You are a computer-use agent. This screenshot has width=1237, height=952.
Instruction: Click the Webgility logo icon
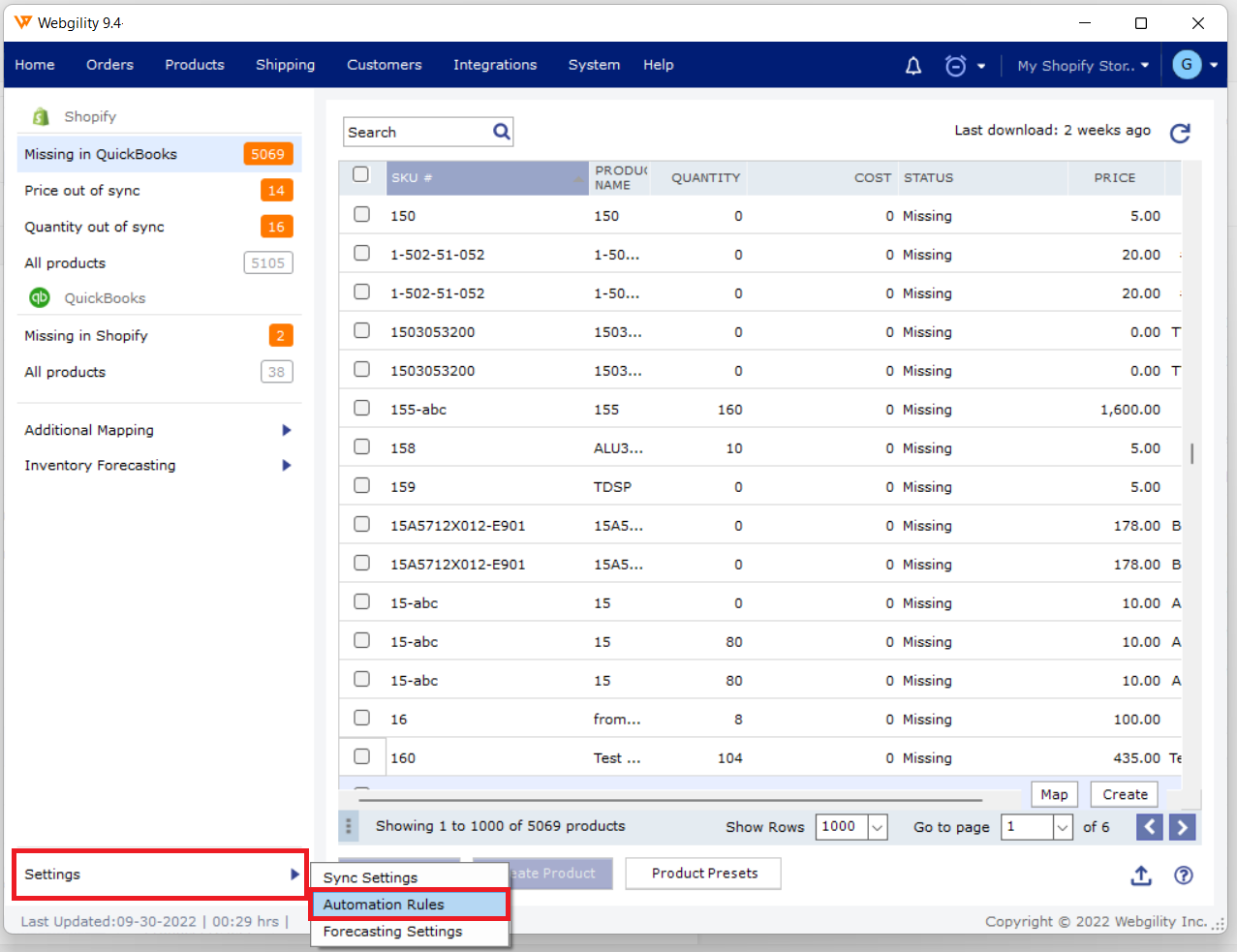coord(22,22)
